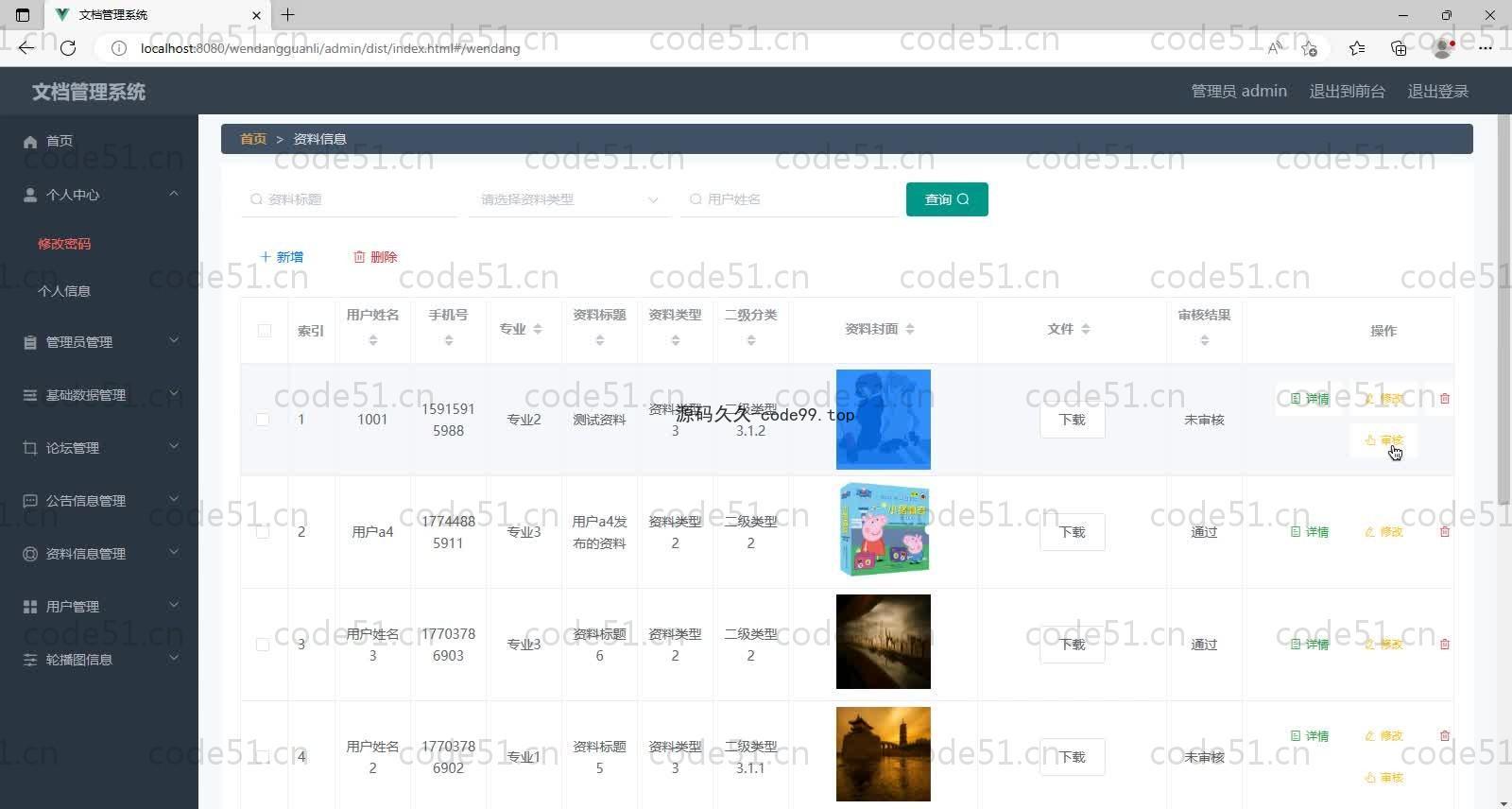Check the row 2 checkbox for 用户a4
Screen dimensions: 1512x809
263,532
